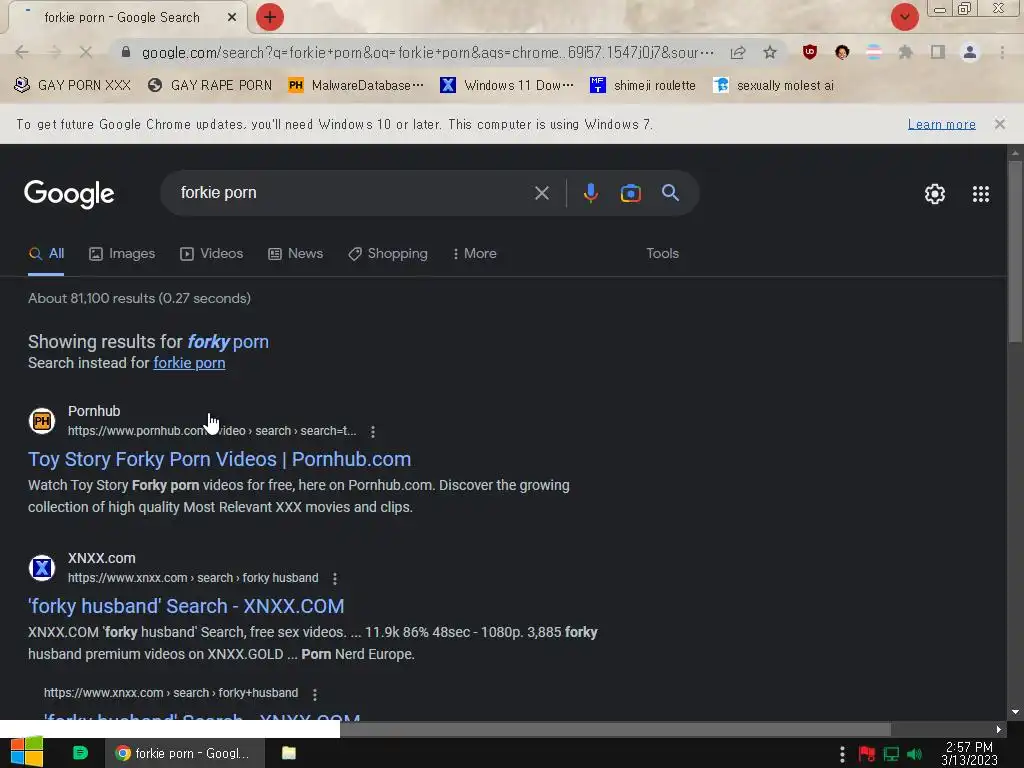Click the browser forward arrow
This screenshot has width=1024, height=768.
point(54,52)
